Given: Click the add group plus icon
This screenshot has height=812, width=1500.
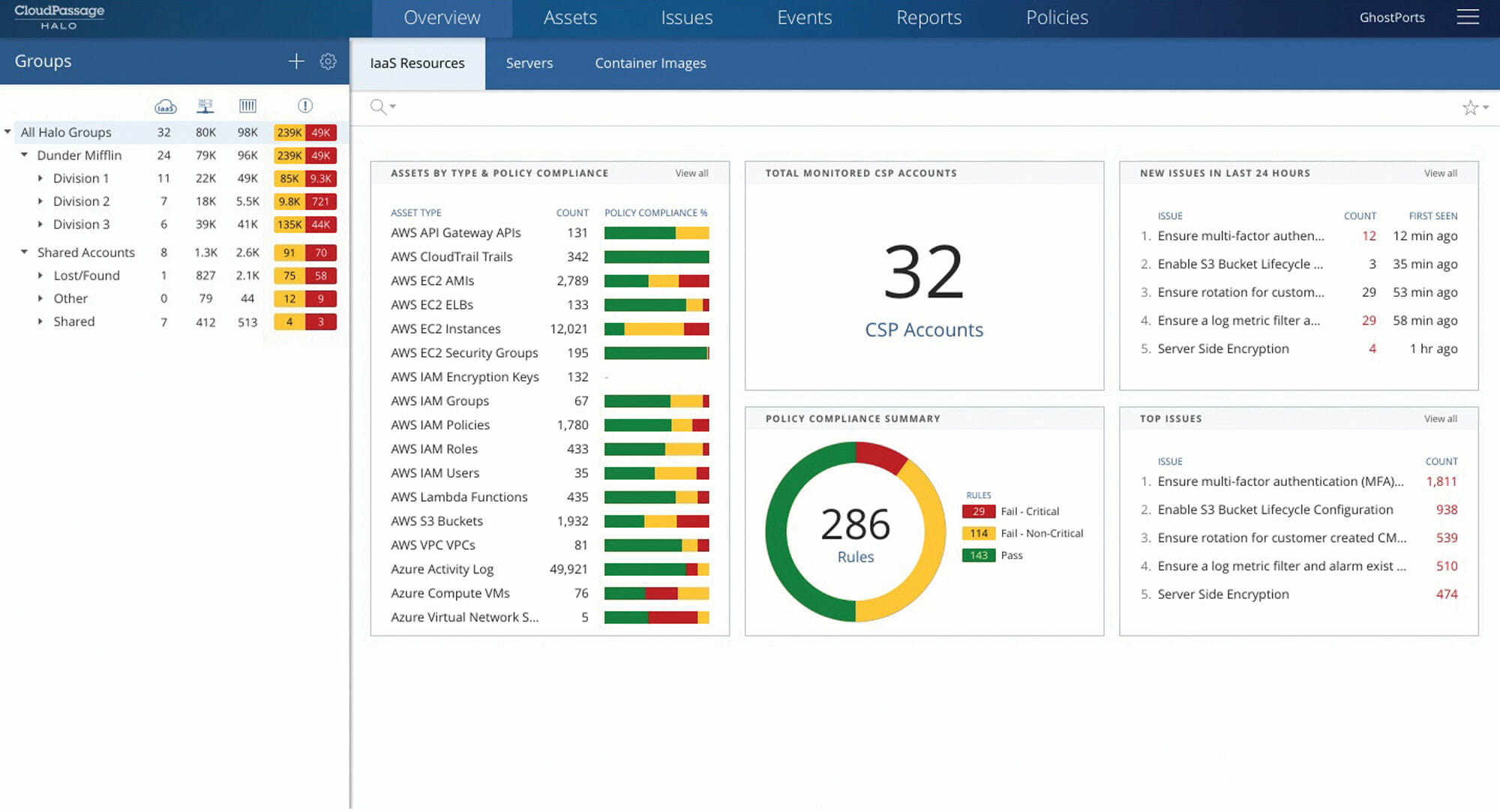Looking at the screenshot, I should pyautogui.click(x=296, y=61).
